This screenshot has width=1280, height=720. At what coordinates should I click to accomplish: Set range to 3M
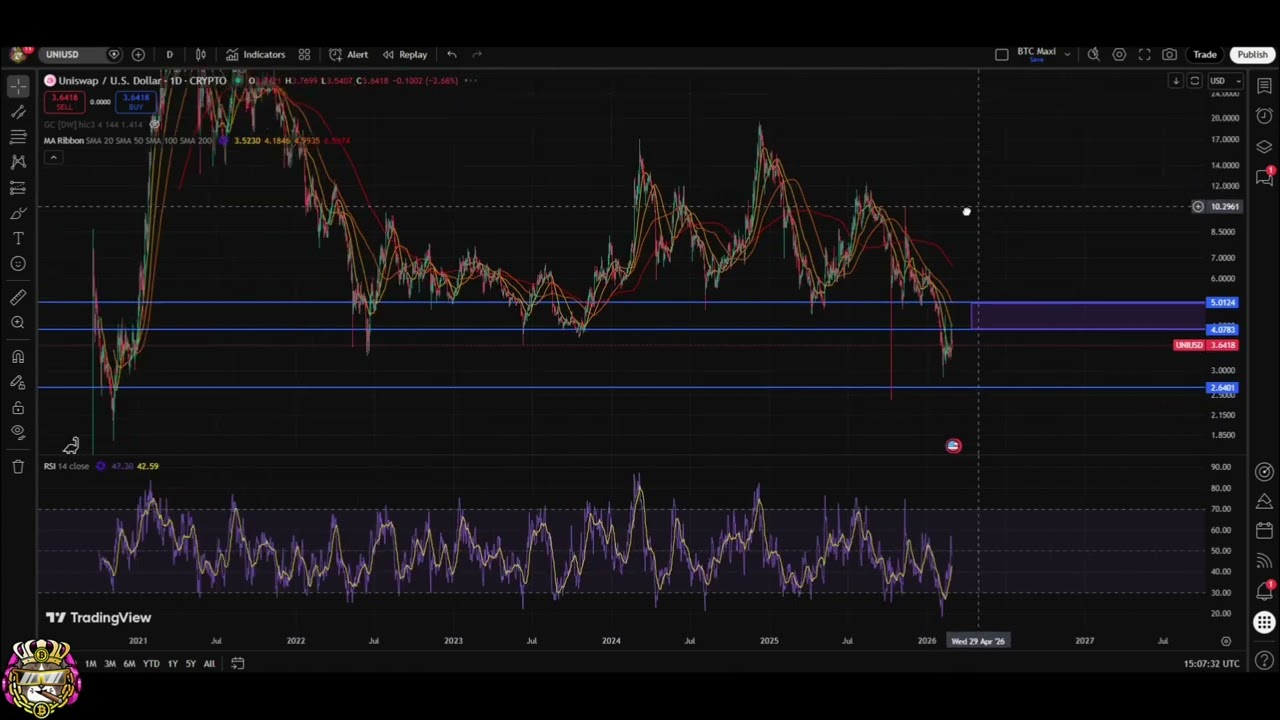click(109, 664)
